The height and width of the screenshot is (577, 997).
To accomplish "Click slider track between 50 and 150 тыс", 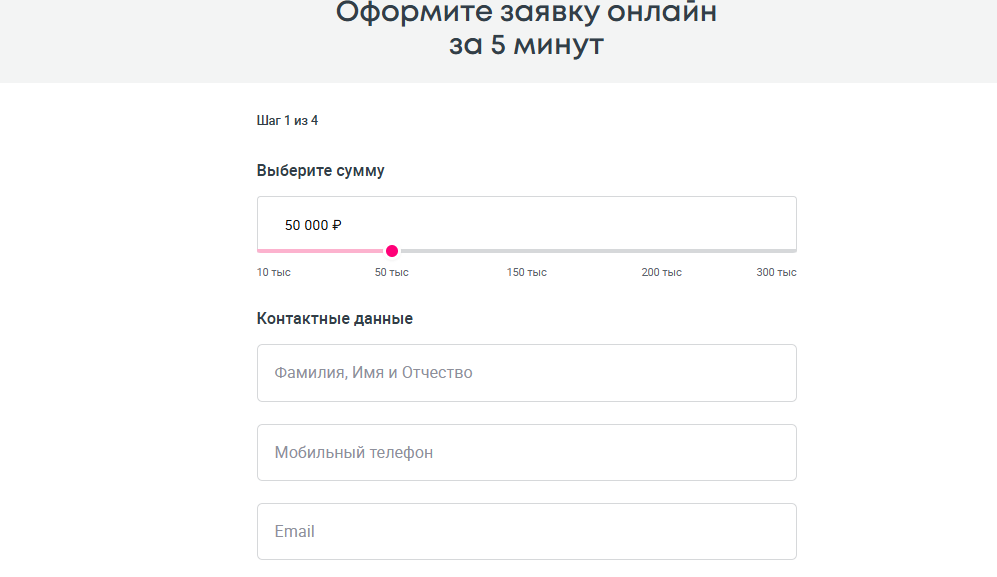I will tap(460, 251).
